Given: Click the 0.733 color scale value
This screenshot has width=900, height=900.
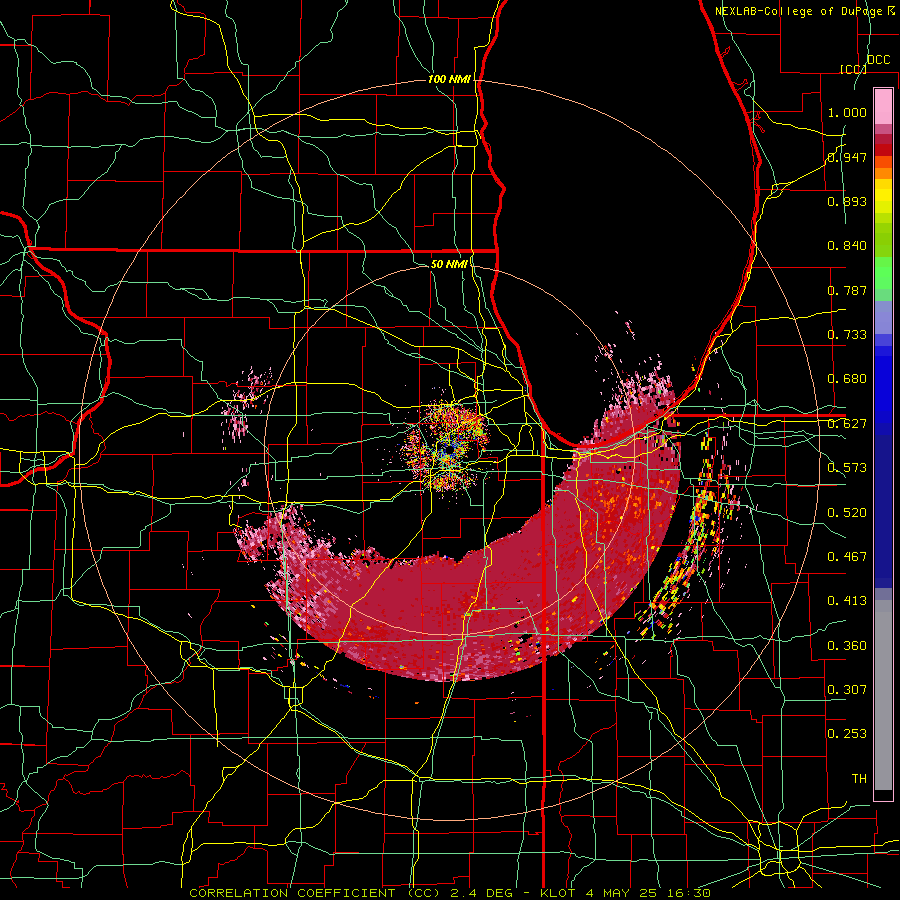Looking at the screenshot, I should tap(847, 335).
